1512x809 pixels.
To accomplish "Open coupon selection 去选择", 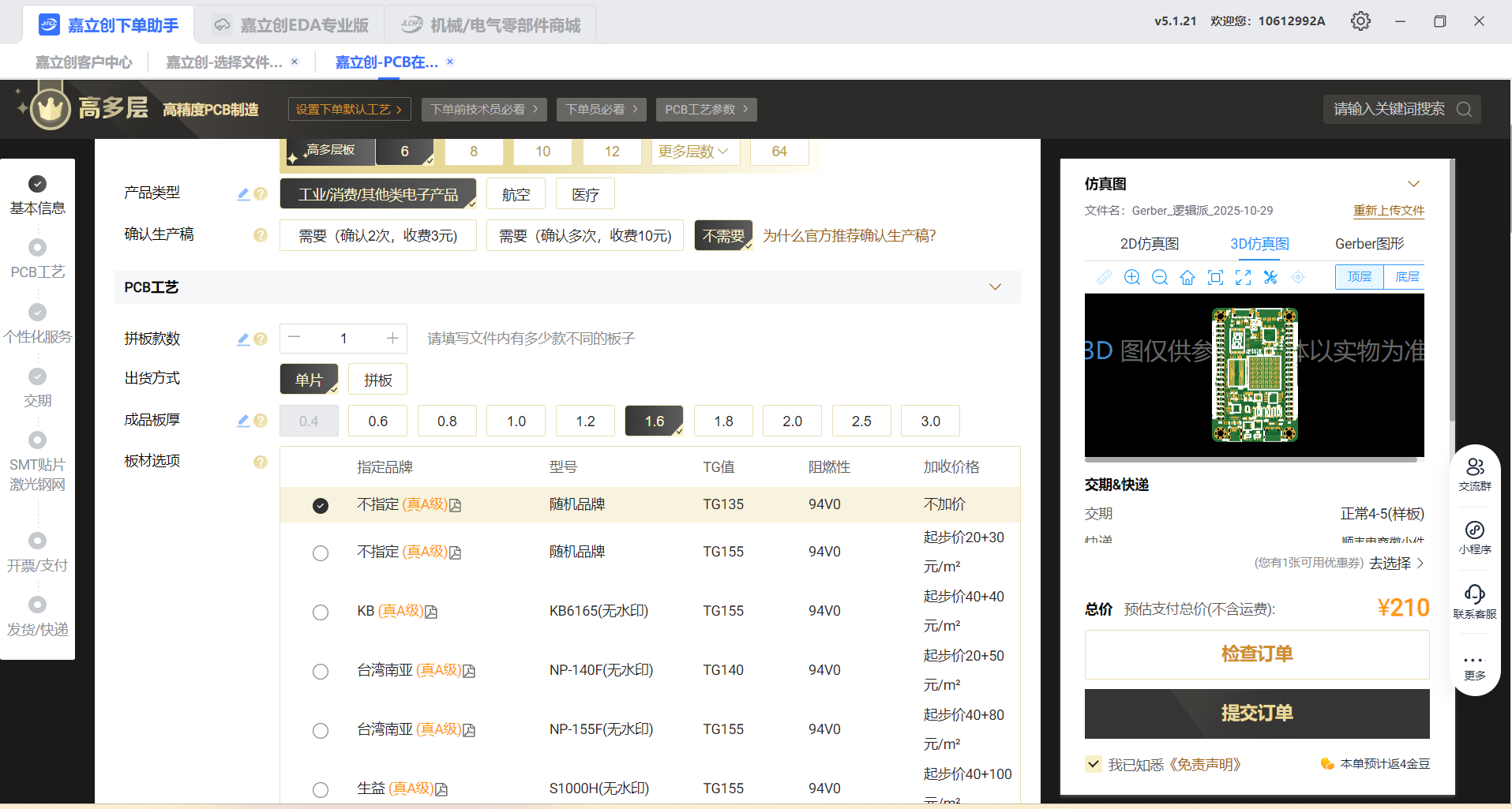I will pyautogui.click(x=1396, y=563).
